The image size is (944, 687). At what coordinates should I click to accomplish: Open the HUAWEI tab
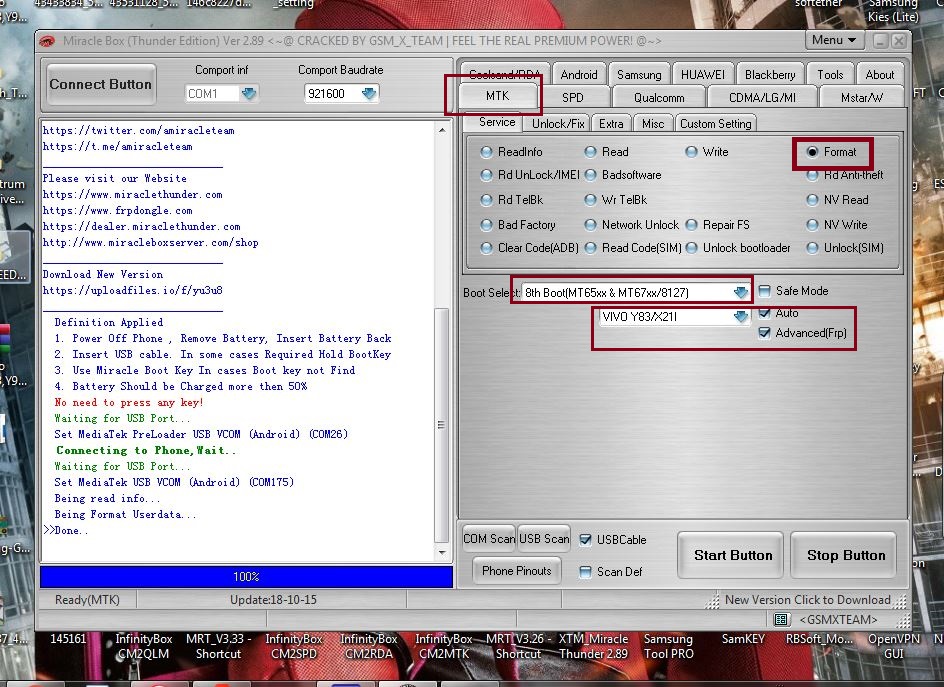point(703,75)
